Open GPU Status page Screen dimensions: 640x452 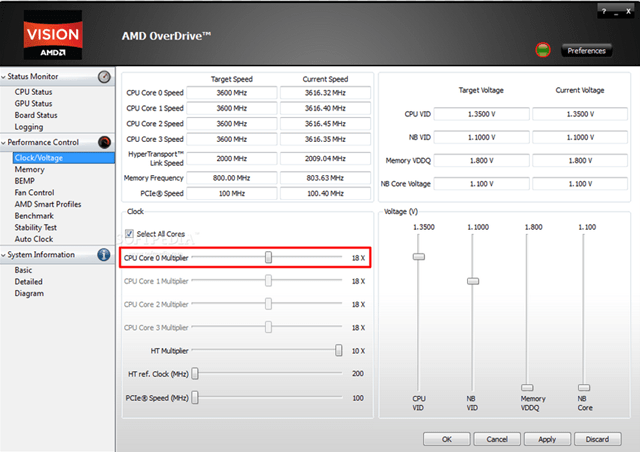33,103
